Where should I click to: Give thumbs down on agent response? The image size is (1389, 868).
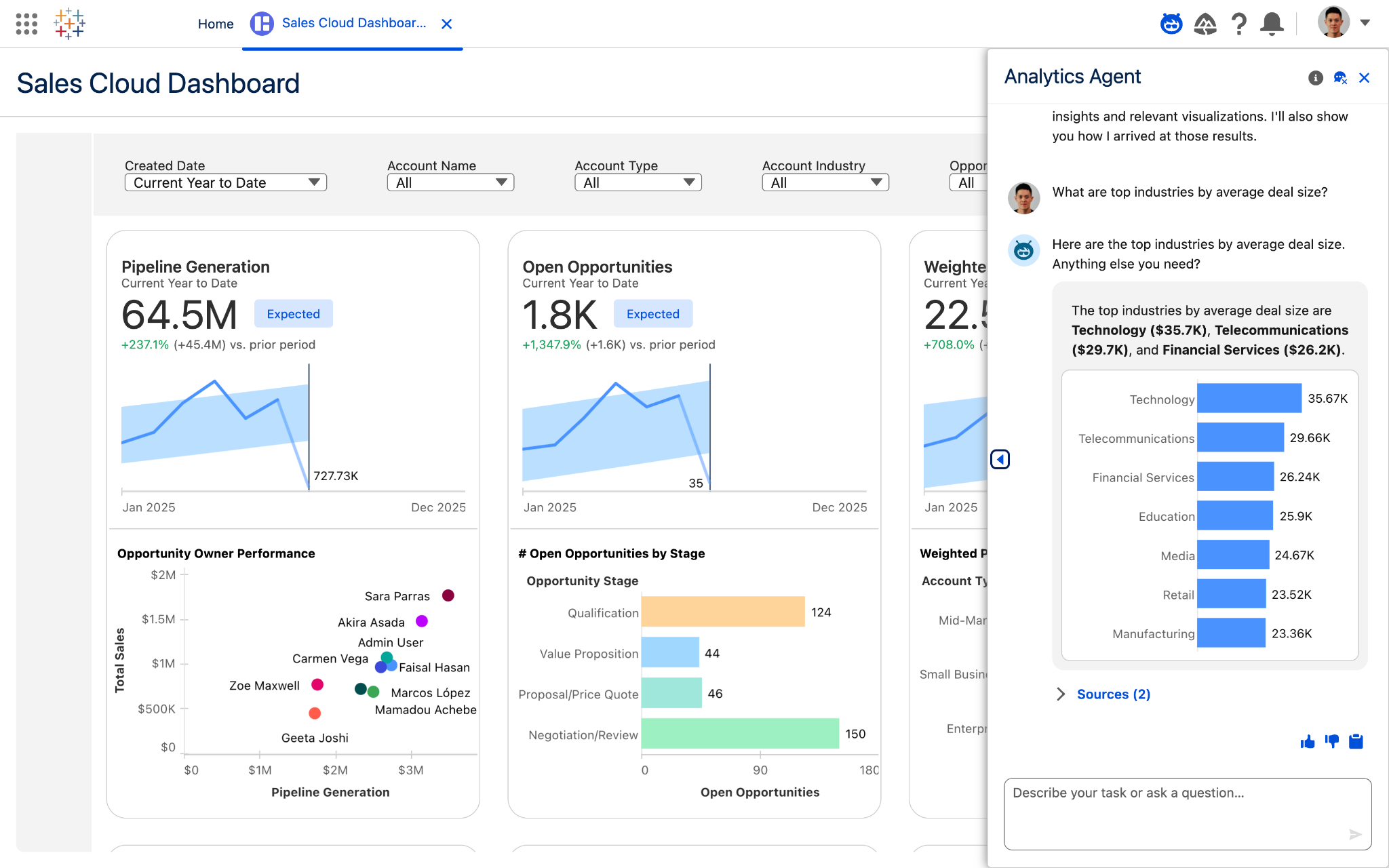[x=1331, y=741]
